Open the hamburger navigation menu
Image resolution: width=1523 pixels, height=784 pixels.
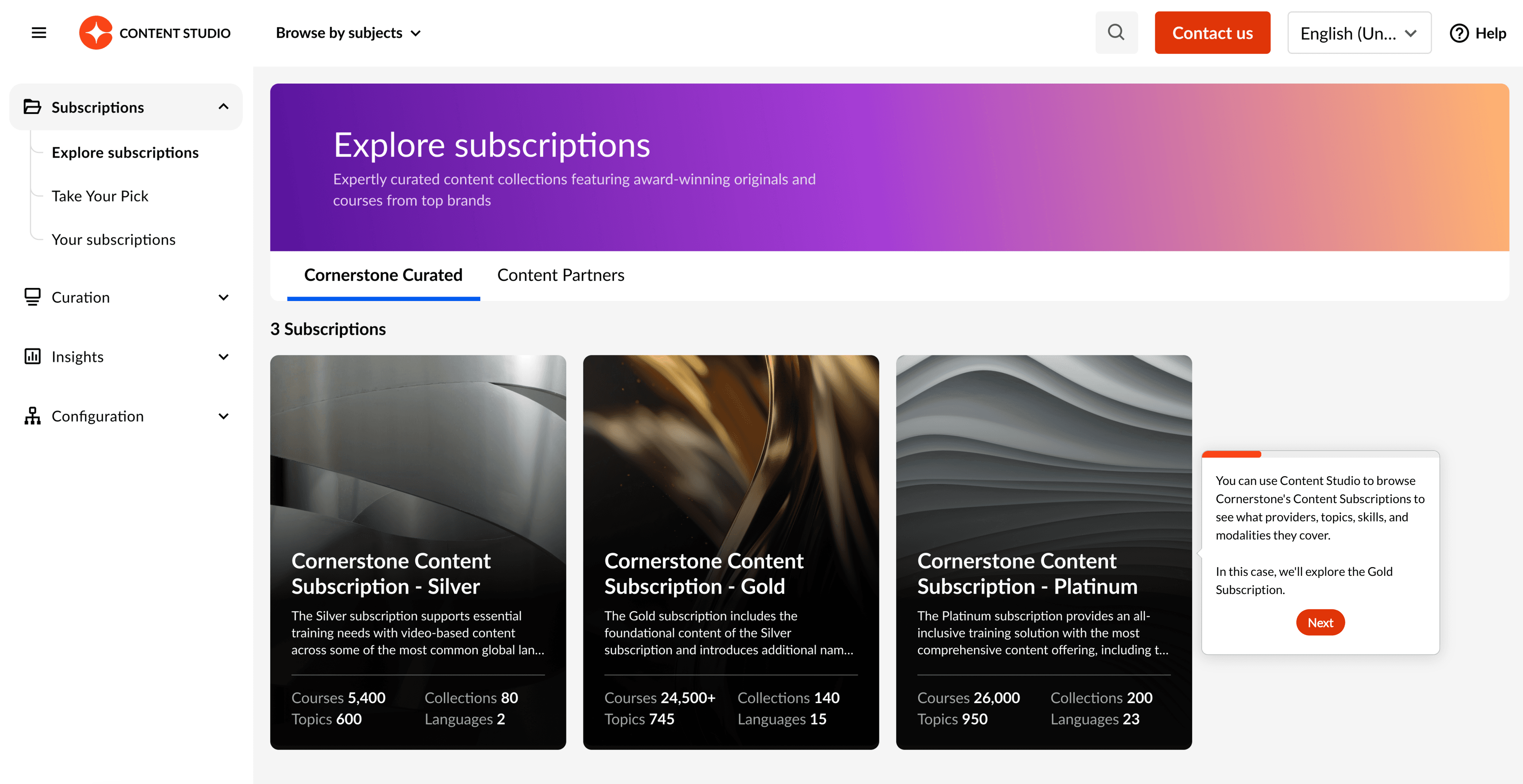coord(38,33)
